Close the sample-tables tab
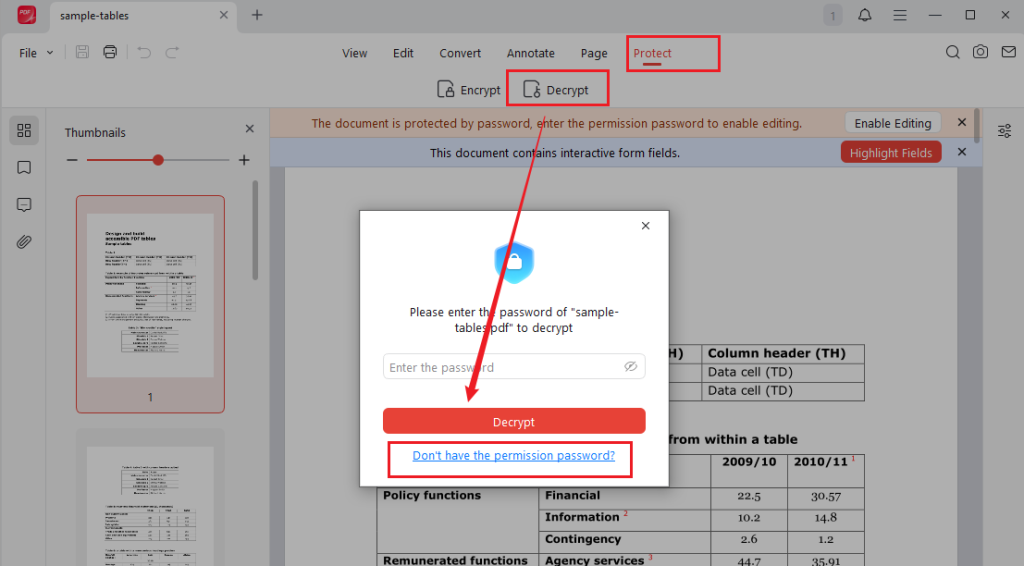This screenshot has width=1024, height=566. coord(223,15)
